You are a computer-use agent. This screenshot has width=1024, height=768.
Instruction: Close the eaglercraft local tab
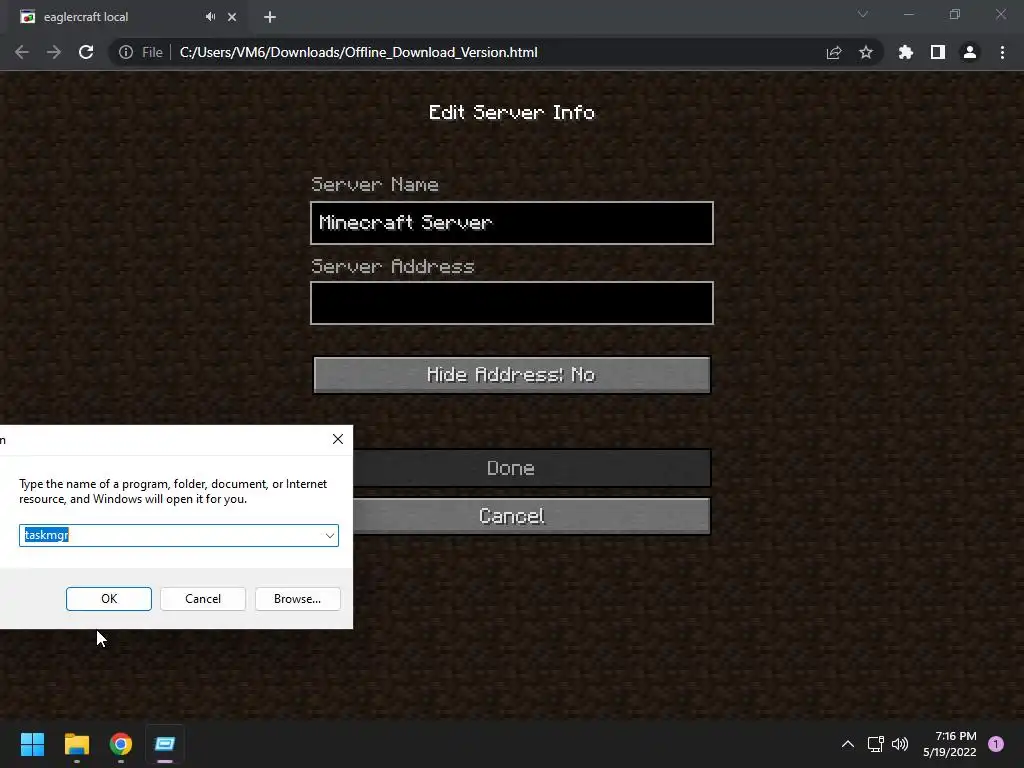(x=232, y=17)
